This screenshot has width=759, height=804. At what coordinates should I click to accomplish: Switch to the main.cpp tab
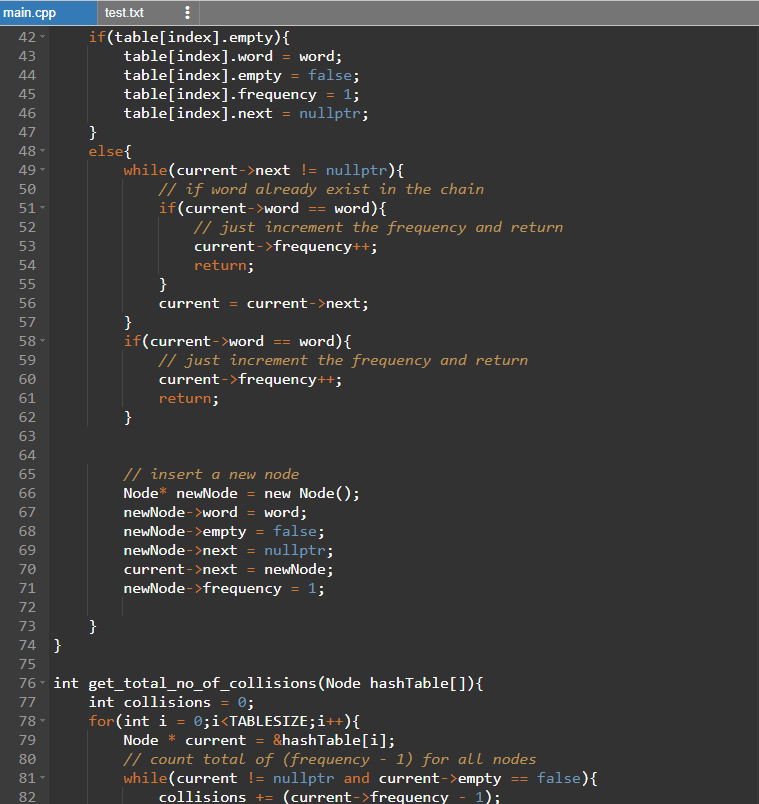48,13
